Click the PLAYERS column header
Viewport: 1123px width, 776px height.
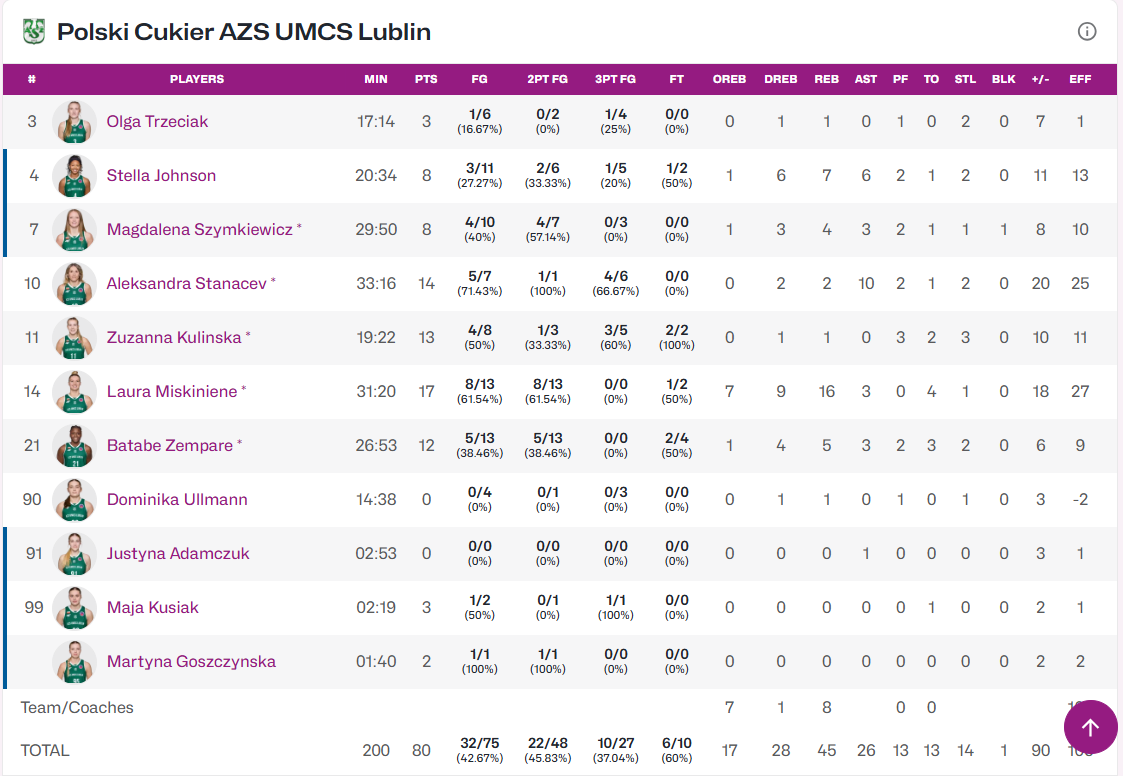[x=197, y=79]
